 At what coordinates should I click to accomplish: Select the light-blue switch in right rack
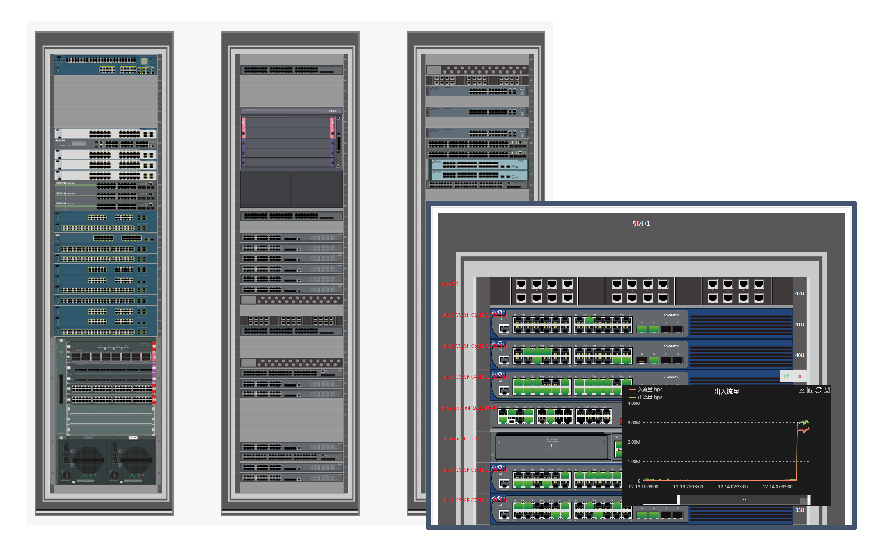[477, 169]
